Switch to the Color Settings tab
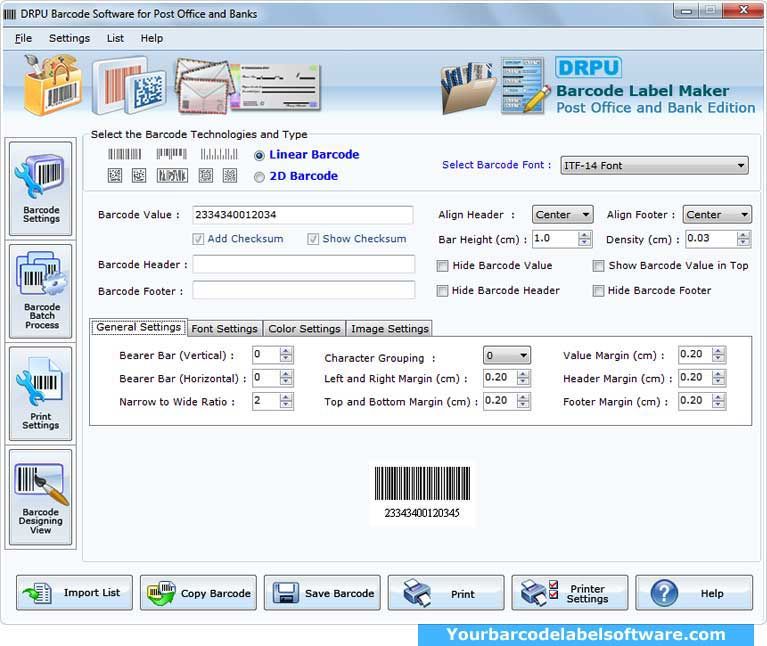 [304, 329]
